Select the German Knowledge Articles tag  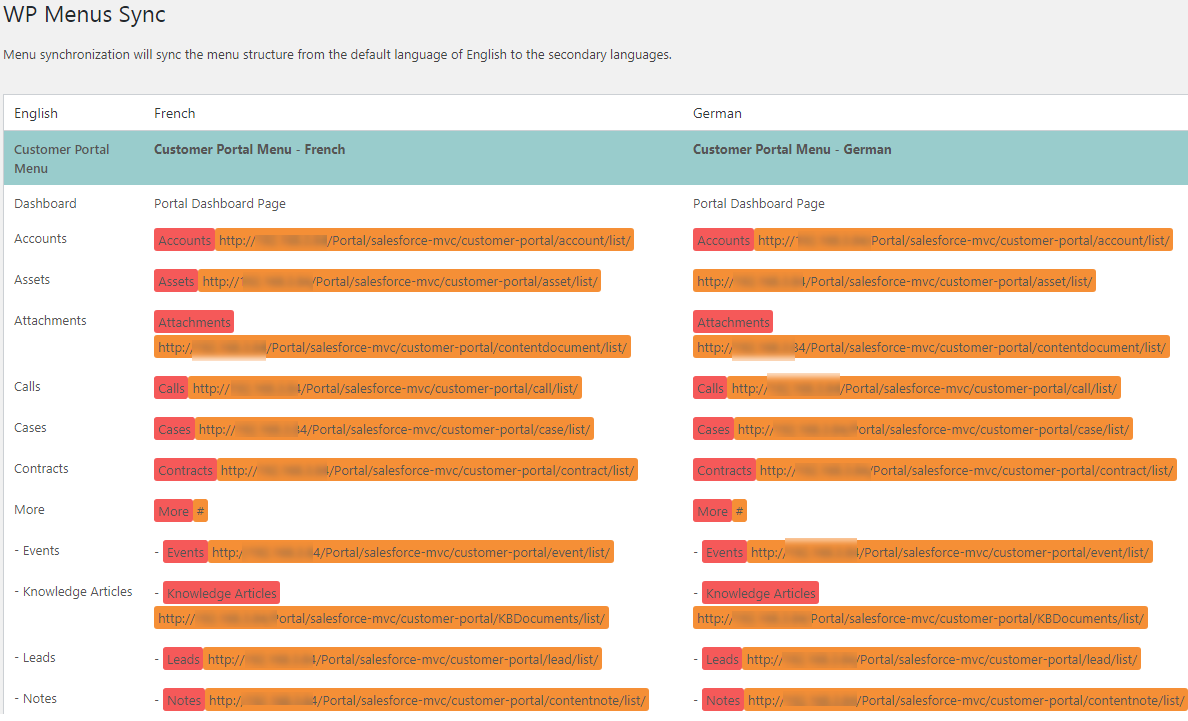pos(760,593)
